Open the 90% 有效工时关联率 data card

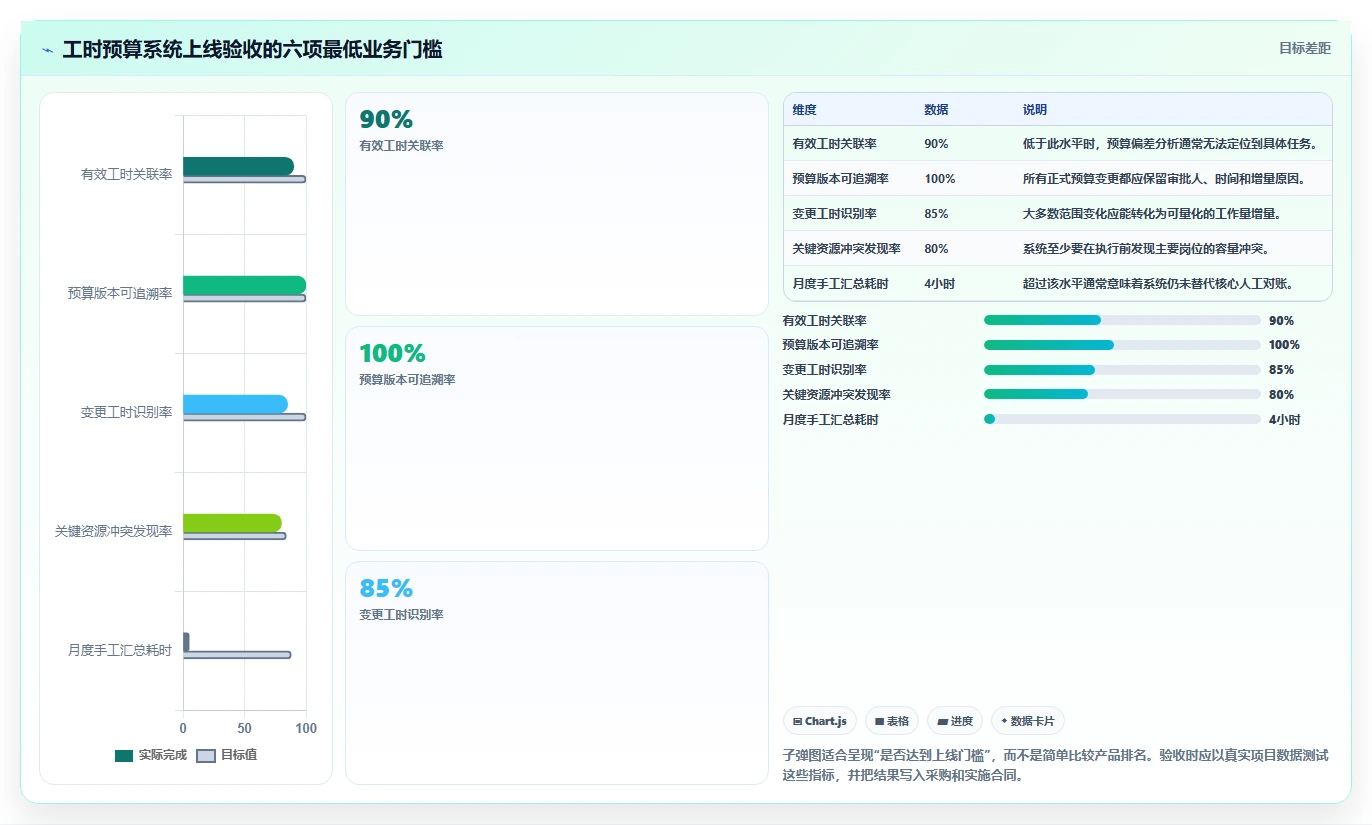click(x=557, y=204)
